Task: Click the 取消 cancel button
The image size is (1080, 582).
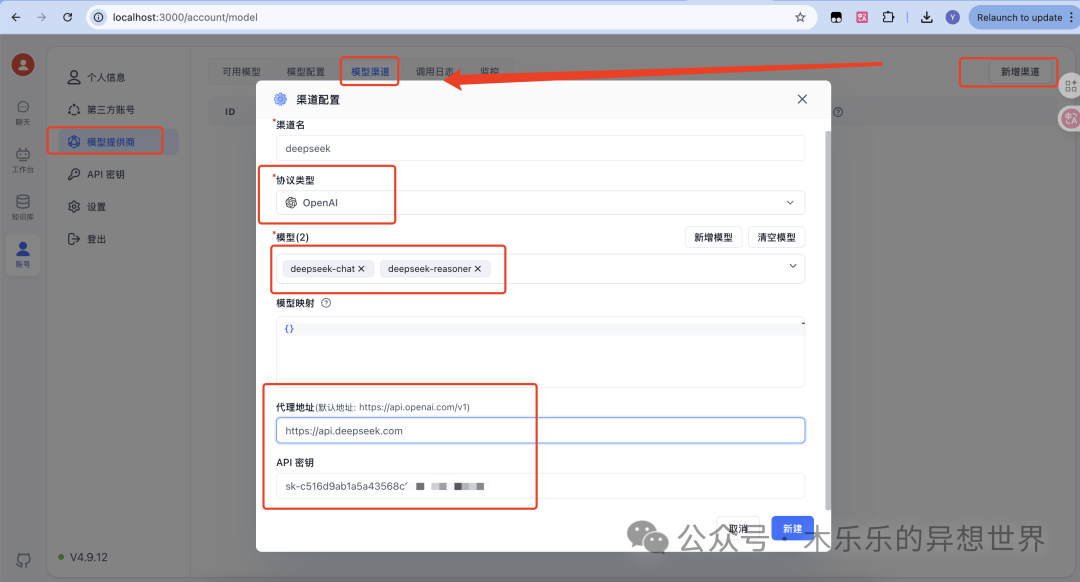Action: (738, 528)
